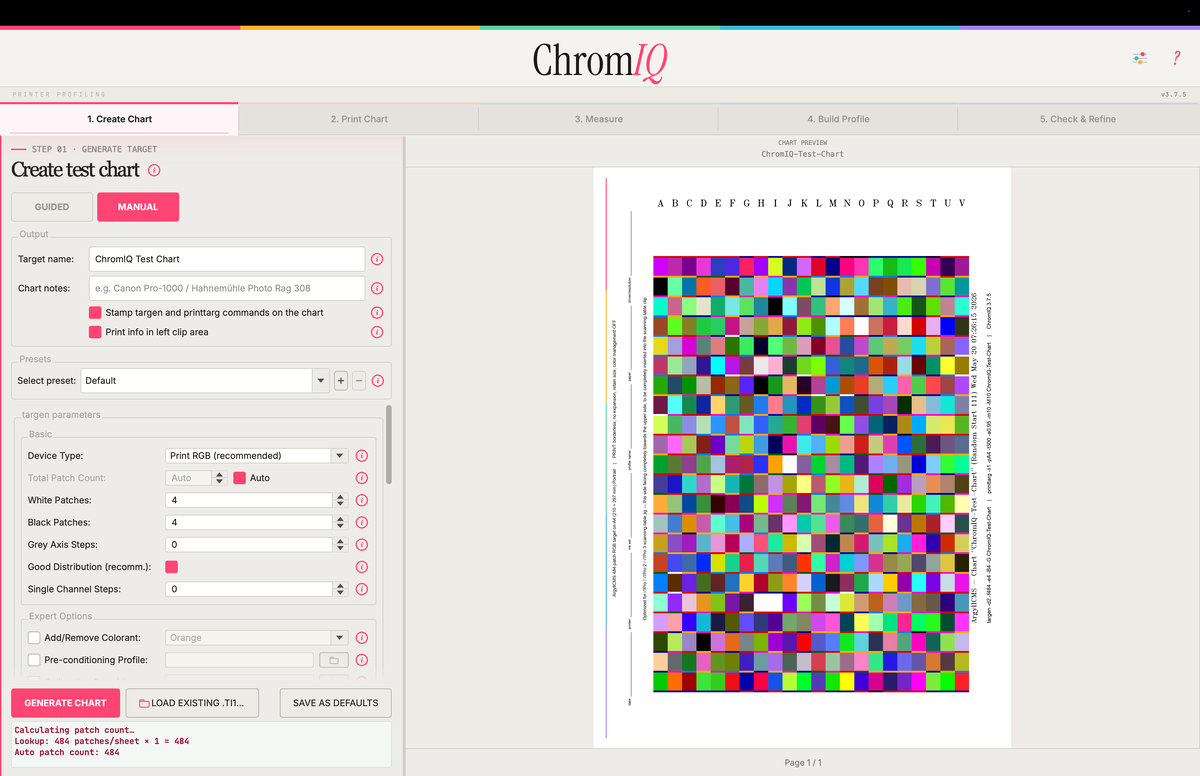Adjust White Patches stepper arrows
1200x776 pixels.
point(341,500)
